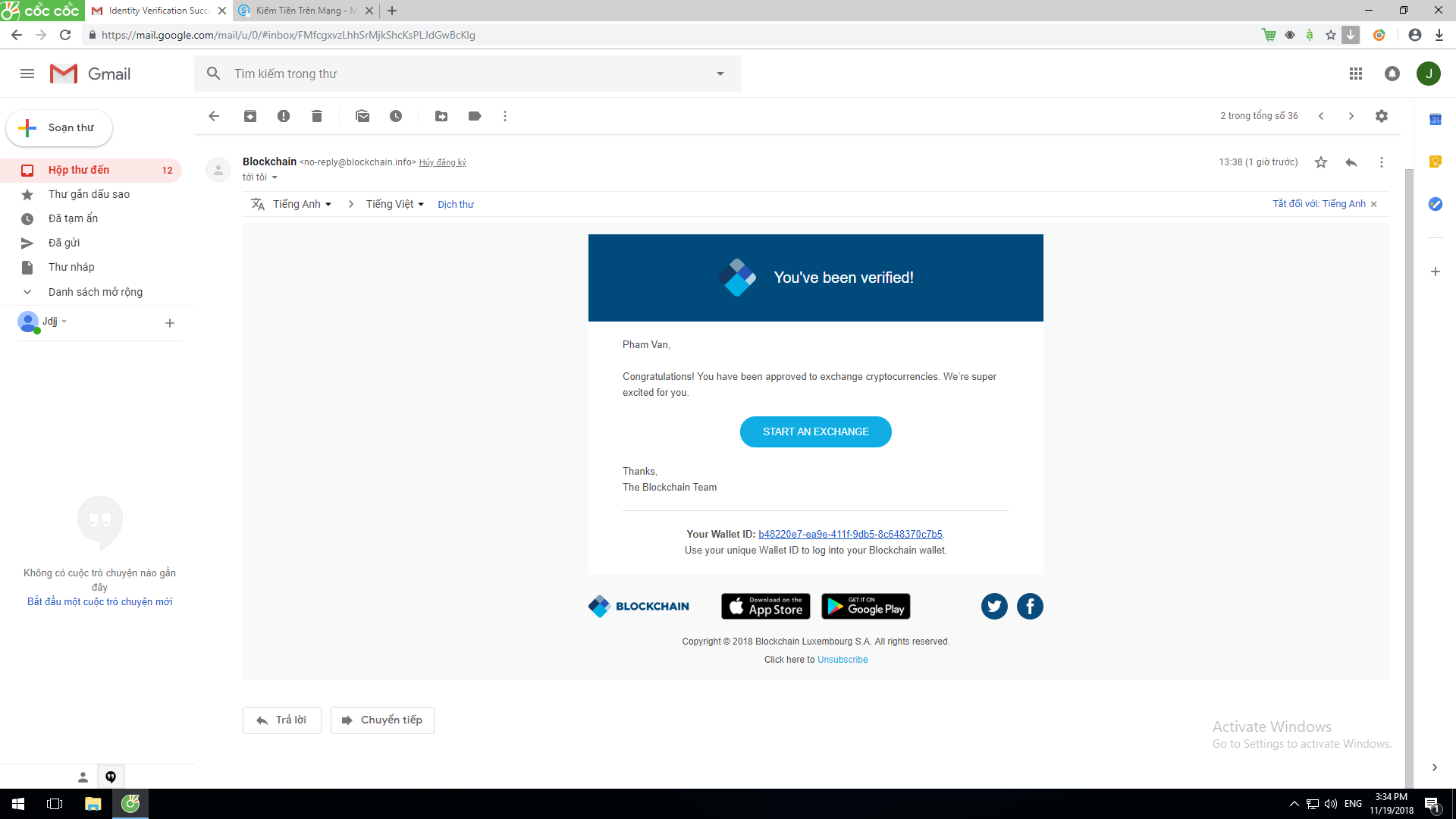Image resolution: width=1456 pixels, height=819 pixels.
Task: Toggle the main menu hamburger button
Action: (x=27, y=74)
